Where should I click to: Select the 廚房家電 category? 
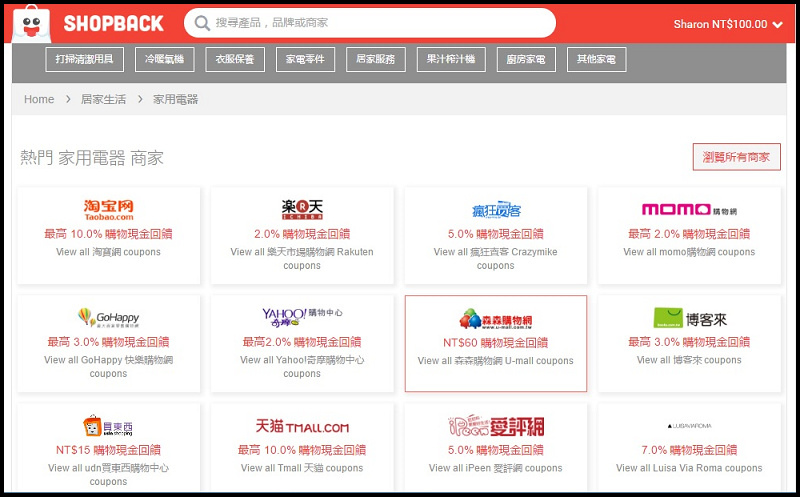pyautogui.click(x=526, y=59)
